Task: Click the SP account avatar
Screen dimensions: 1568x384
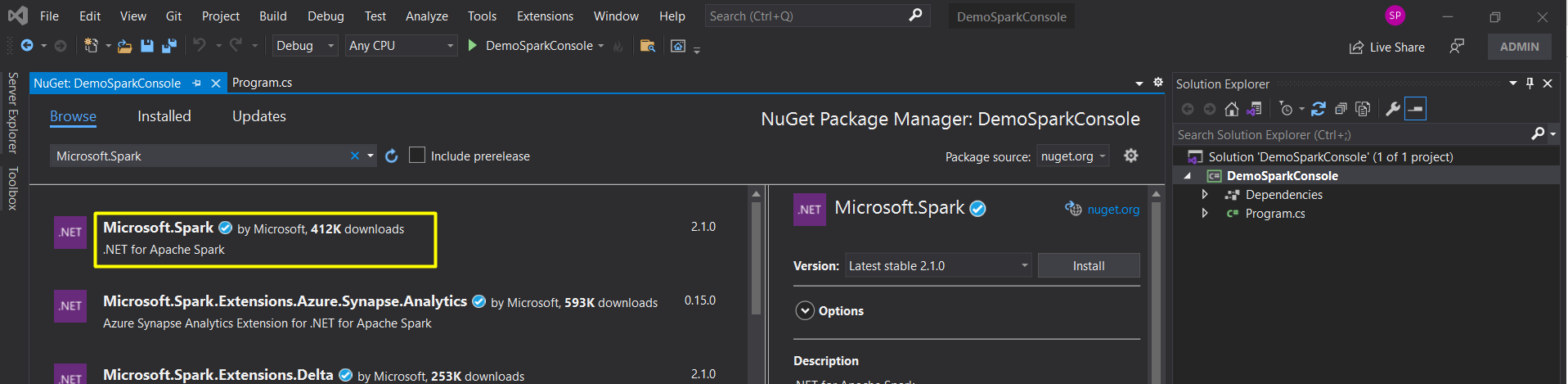Action: tap(1395, 16)
